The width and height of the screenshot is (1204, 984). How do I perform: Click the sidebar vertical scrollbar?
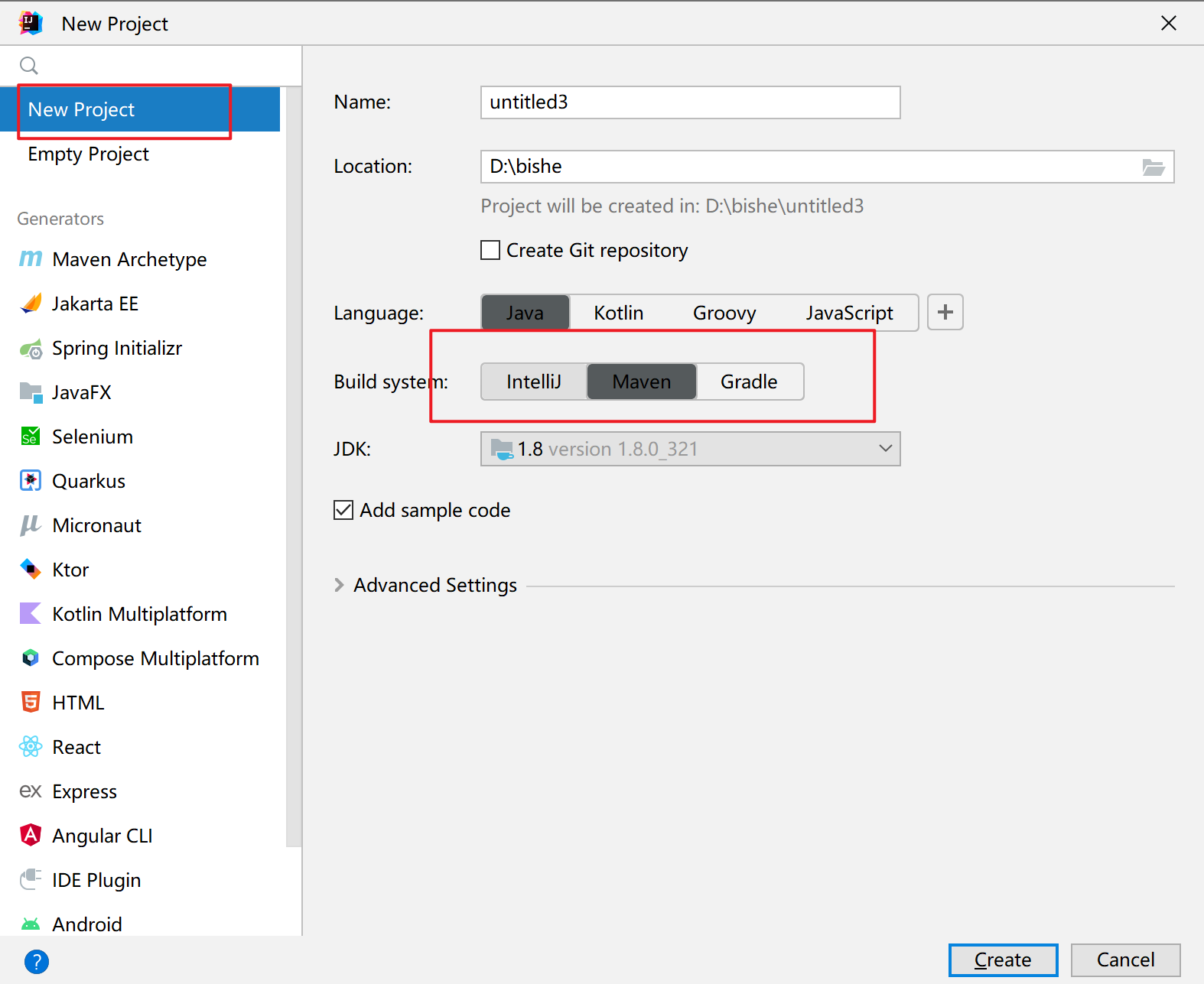[x=294, y=466]
